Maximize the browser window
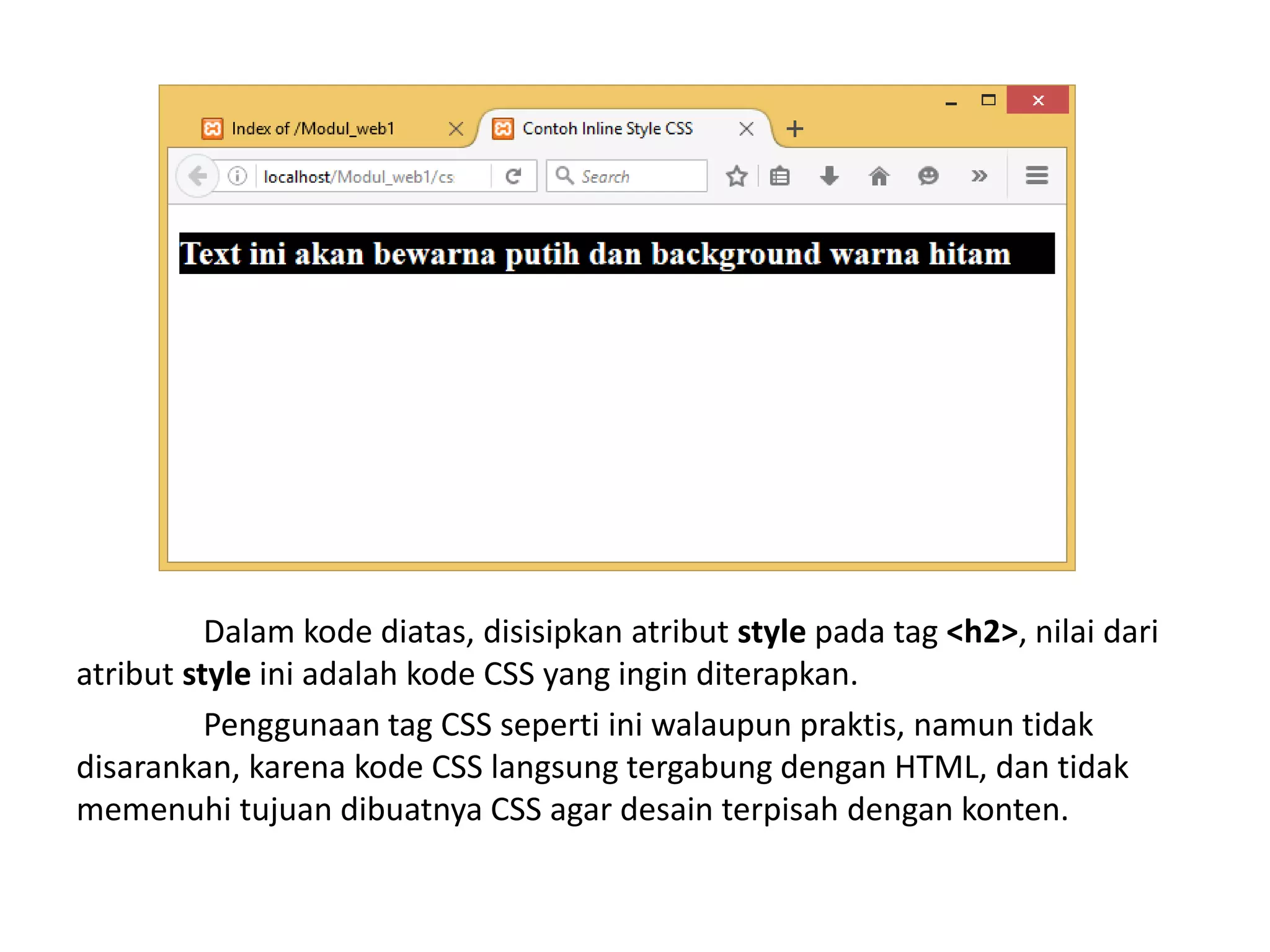The width and height of the screenshot is (1270, 952). [x=988, y=100]
